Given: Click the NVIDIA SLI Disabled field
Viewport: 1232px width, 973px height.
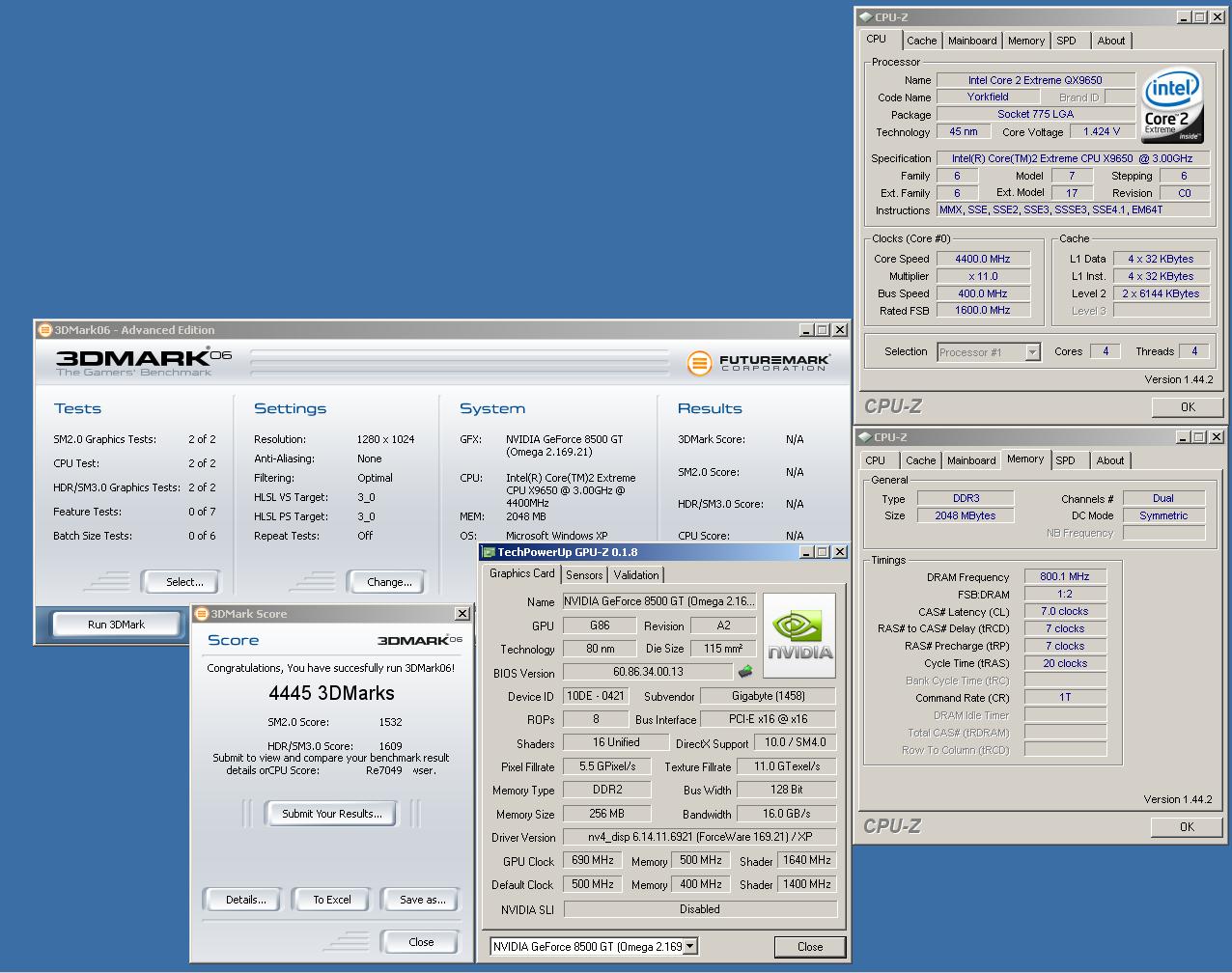Looking at the screenshot, I should pos(700,909).
